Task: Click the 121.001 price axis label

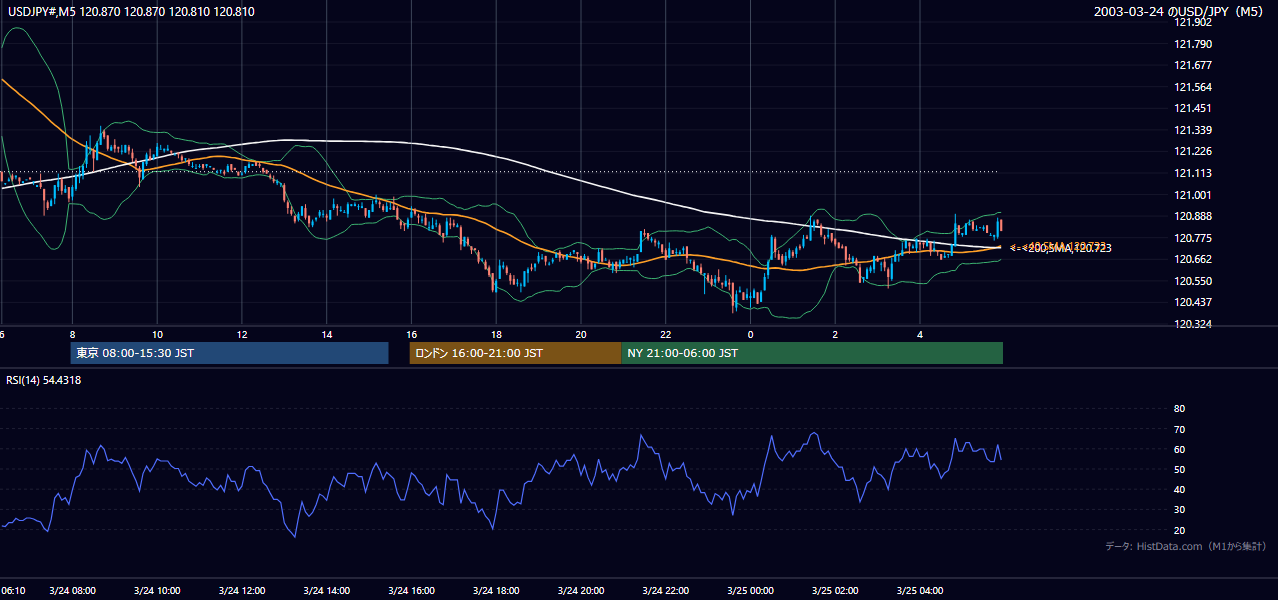Action: click(1193, 195)
